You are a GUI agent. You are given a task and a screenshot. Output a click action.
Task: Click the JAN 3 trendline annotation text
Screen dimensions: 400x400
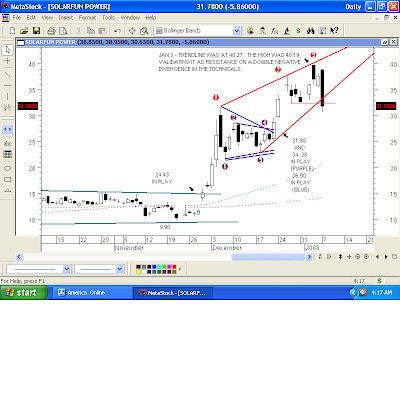click(230, 62)
